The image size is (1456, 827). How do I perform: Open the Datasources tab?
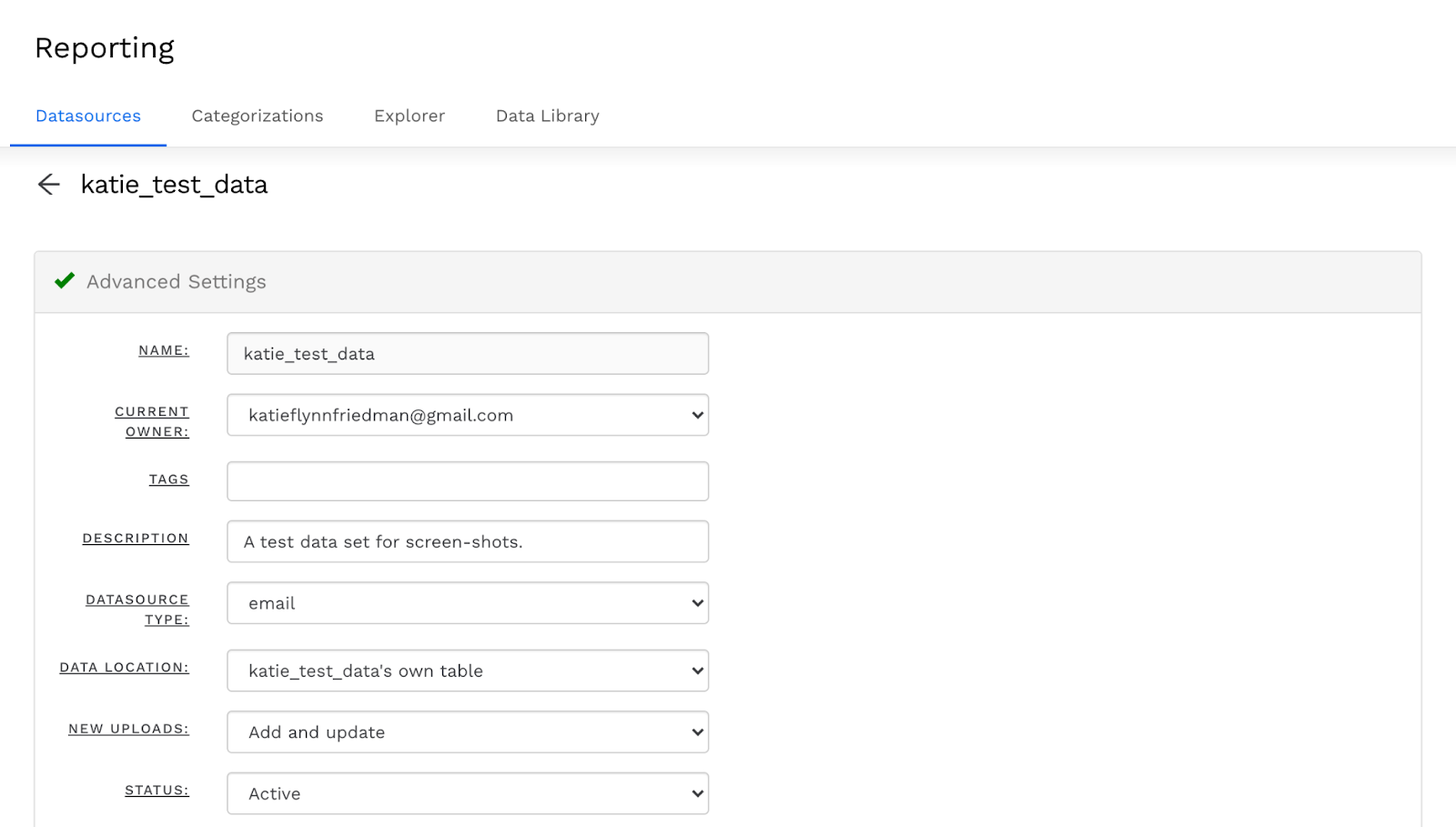point(88,116)
